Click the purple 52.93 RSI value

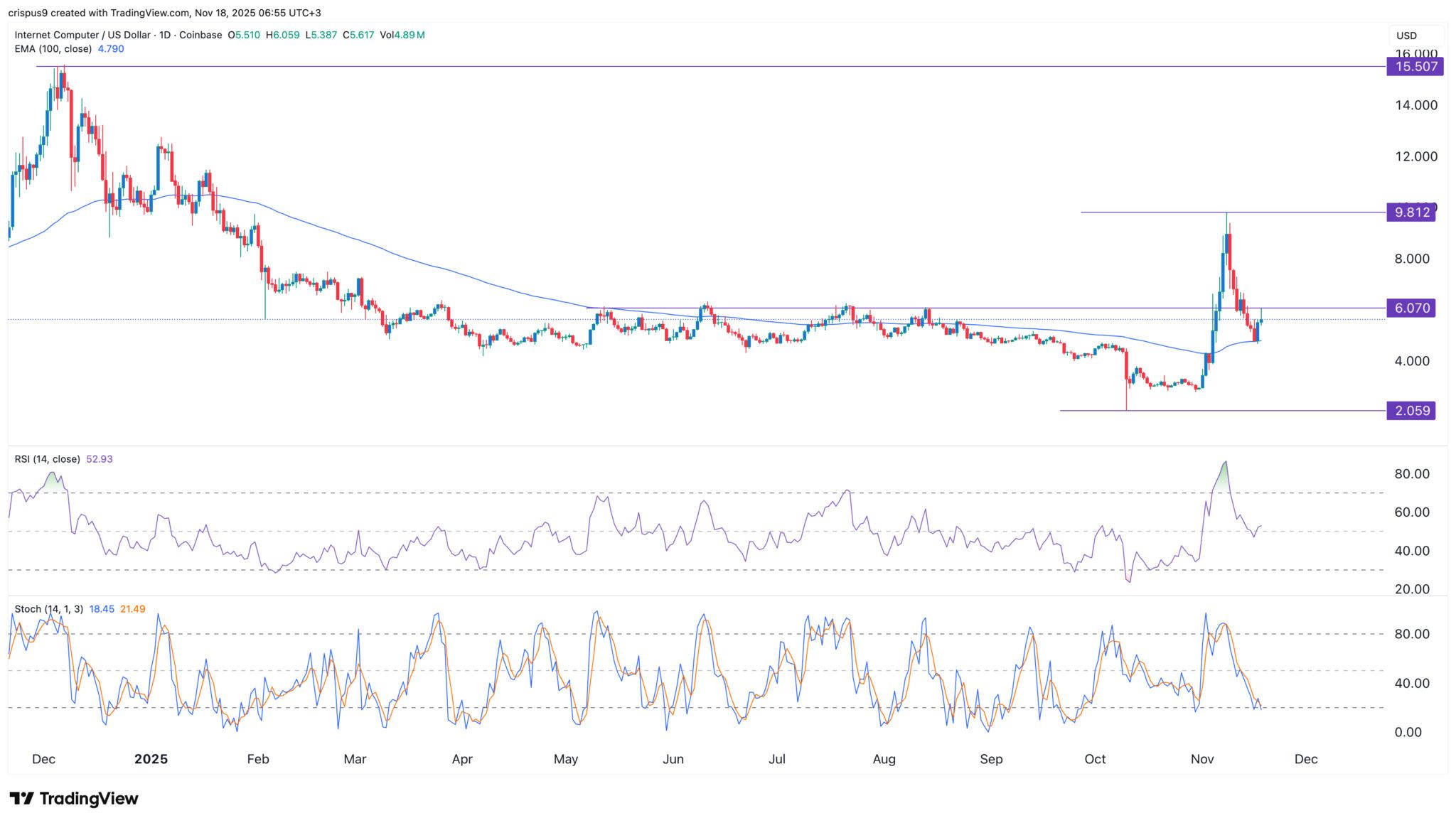100,459
